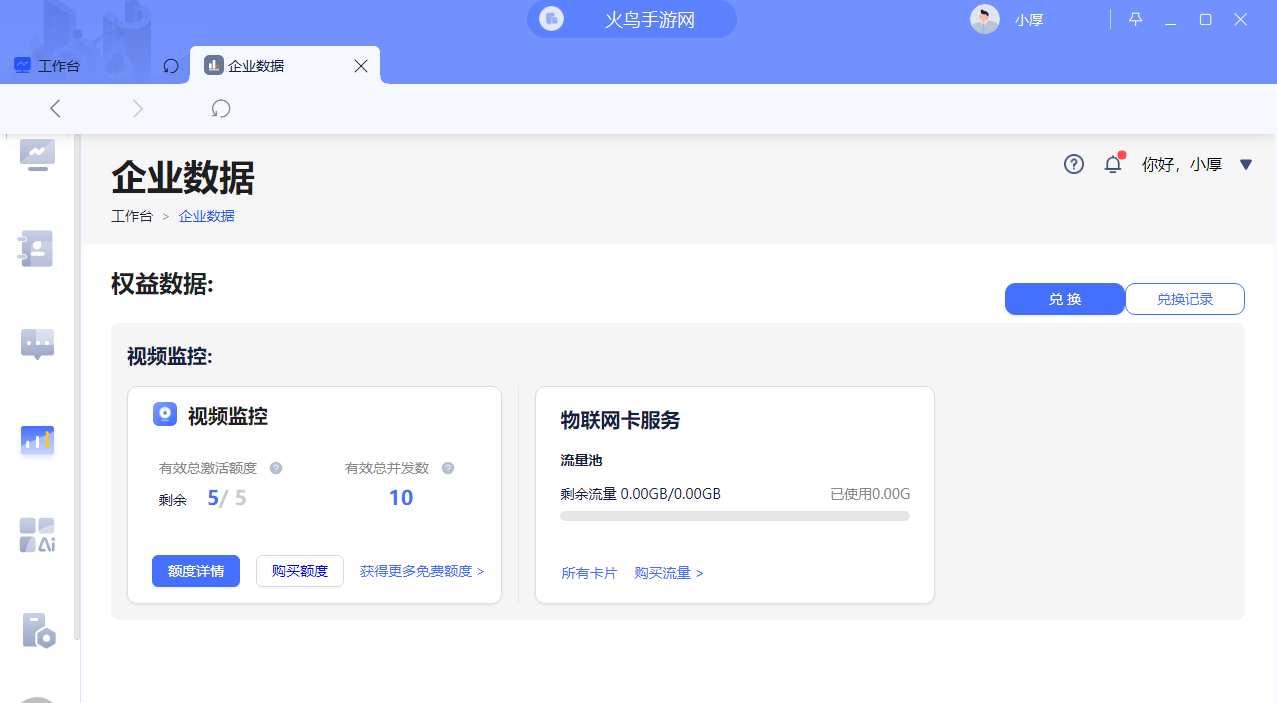Click the 小厚 username in the title bar

coord(1029,19)
